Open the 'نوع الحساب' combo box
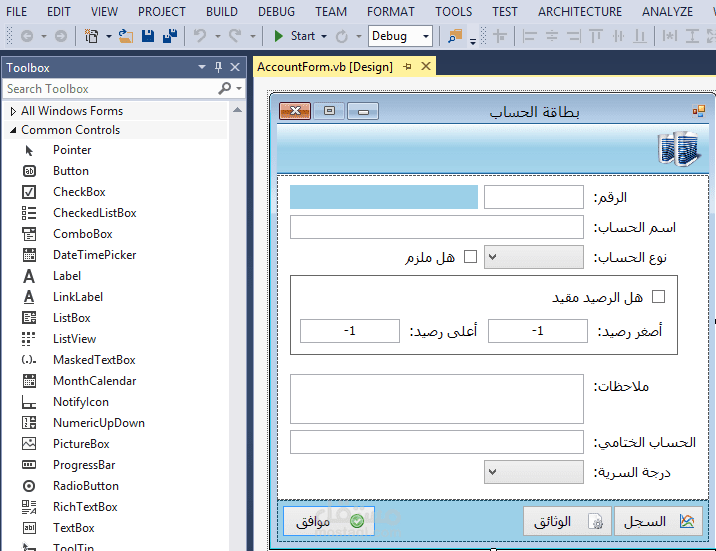This screenshot has width=716, height=551. [533, 257]
